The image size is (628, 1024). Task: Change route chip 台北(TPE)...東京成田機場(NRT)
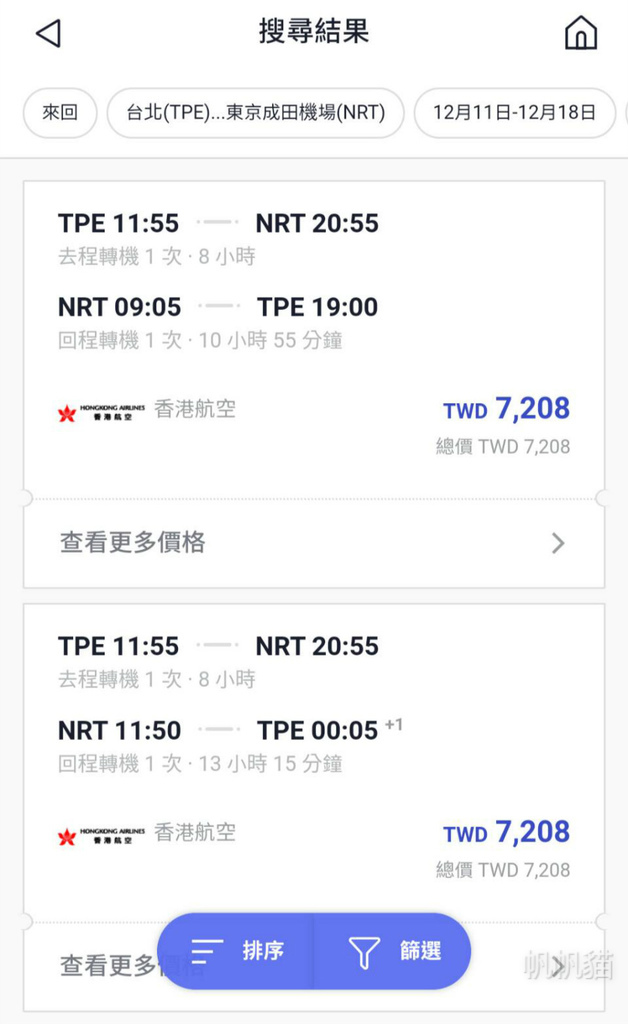pos(255,112)
